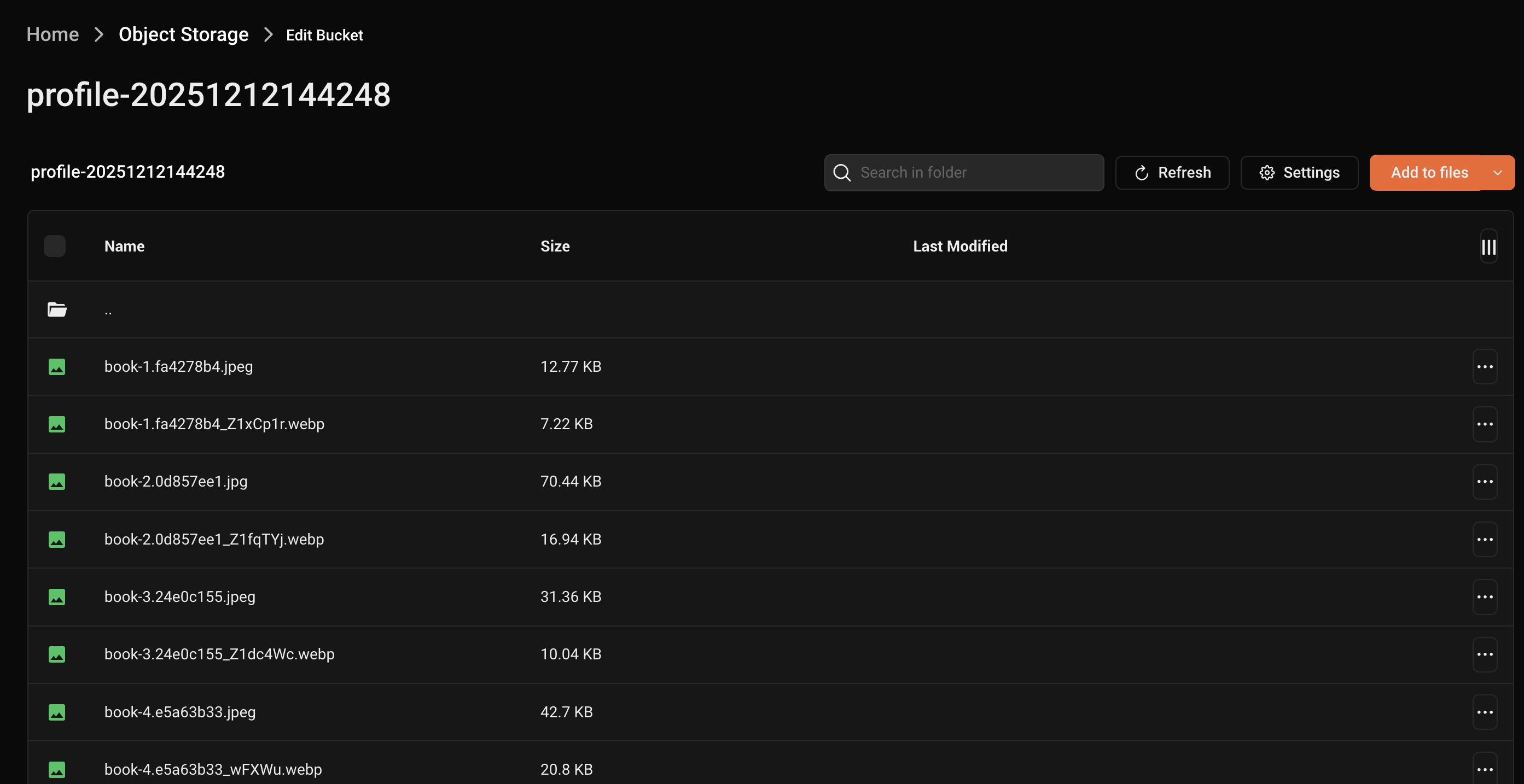This screenshot has width=1524, height=784.
Task: Open more options for book-1.fa4278b4_Z1xCp1r.webp
Action: pyautogui.click(x=1485, y=424)
